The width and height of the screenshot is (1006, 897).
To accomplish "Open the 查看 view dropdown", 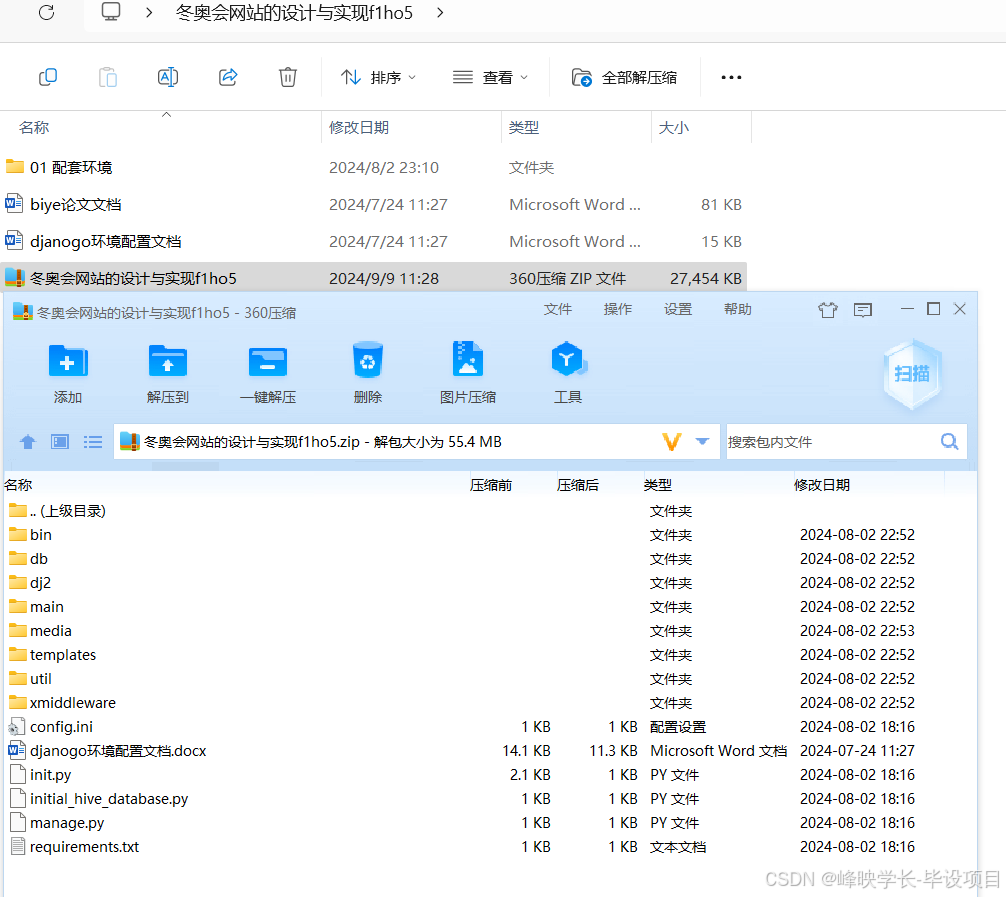I will click(489, 76).
